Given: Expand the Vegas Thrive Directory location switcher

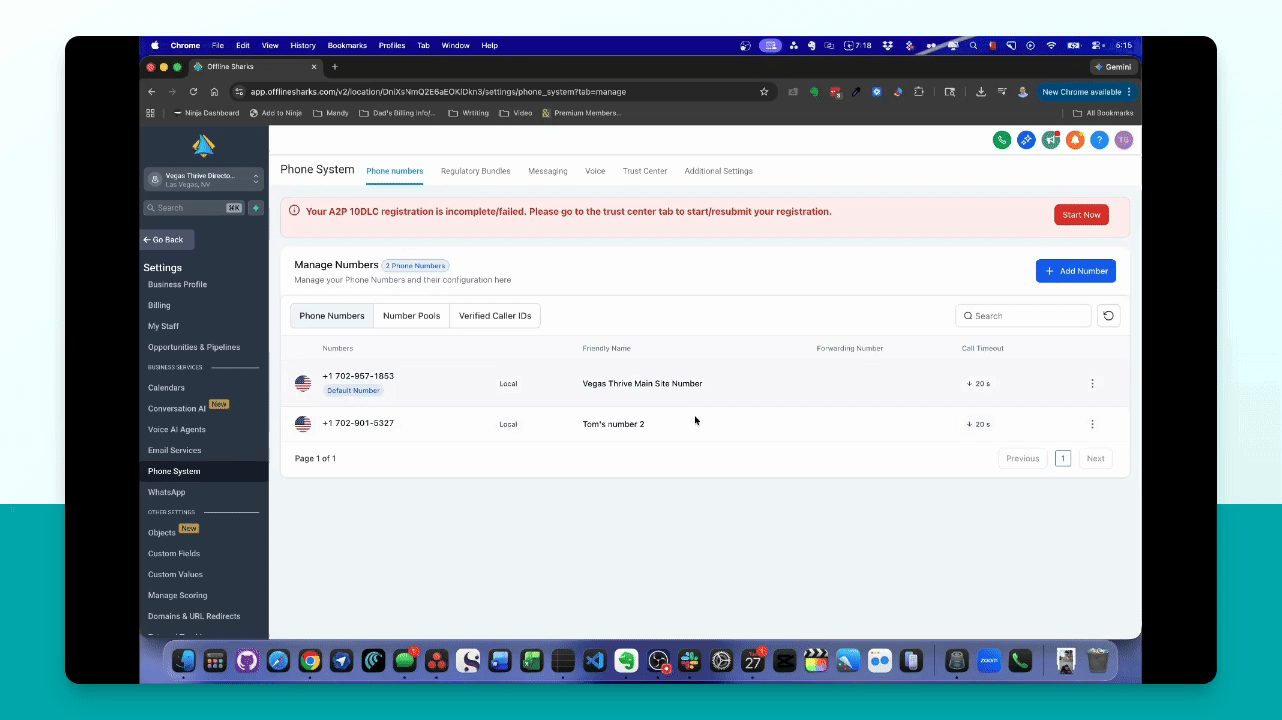Looking at the screenshot, I should pos(204,179).
